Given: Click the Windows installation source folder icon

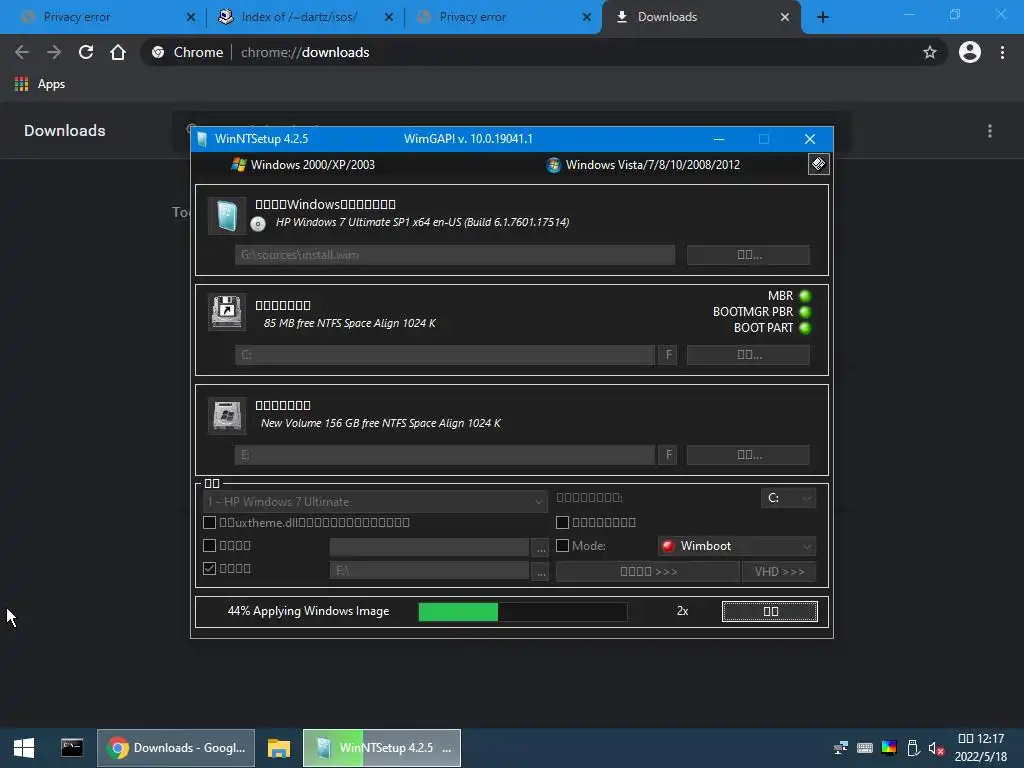Looking at the screenshot, I should click(x=227, y=216).
